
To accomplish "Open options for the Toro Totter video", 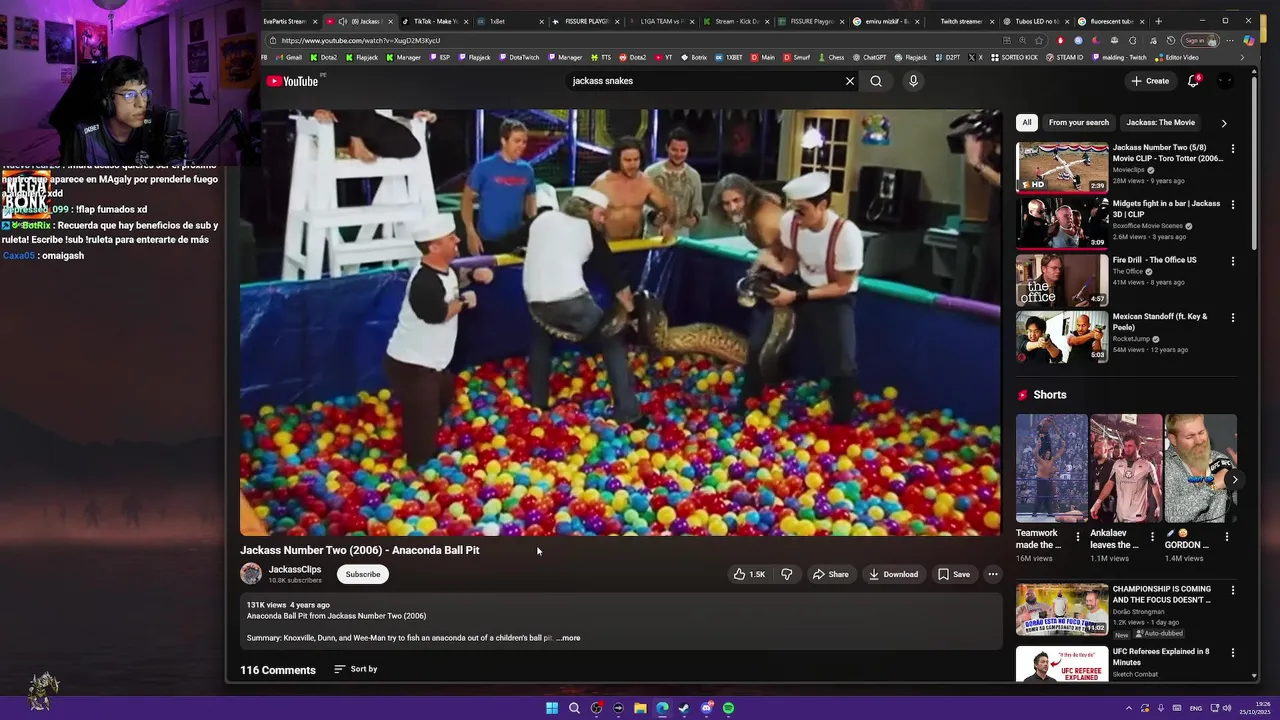I will [1232, 149].
